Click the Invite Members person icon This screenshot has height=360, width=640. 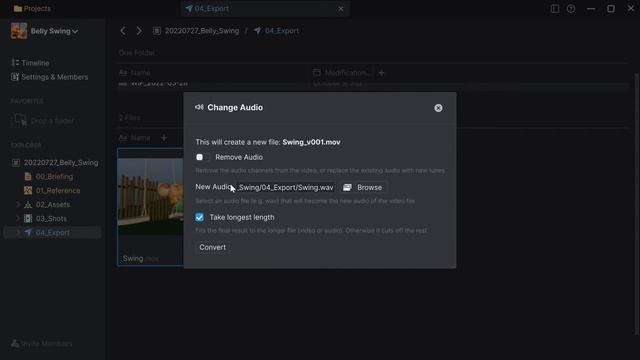click(x=15, y=343)
